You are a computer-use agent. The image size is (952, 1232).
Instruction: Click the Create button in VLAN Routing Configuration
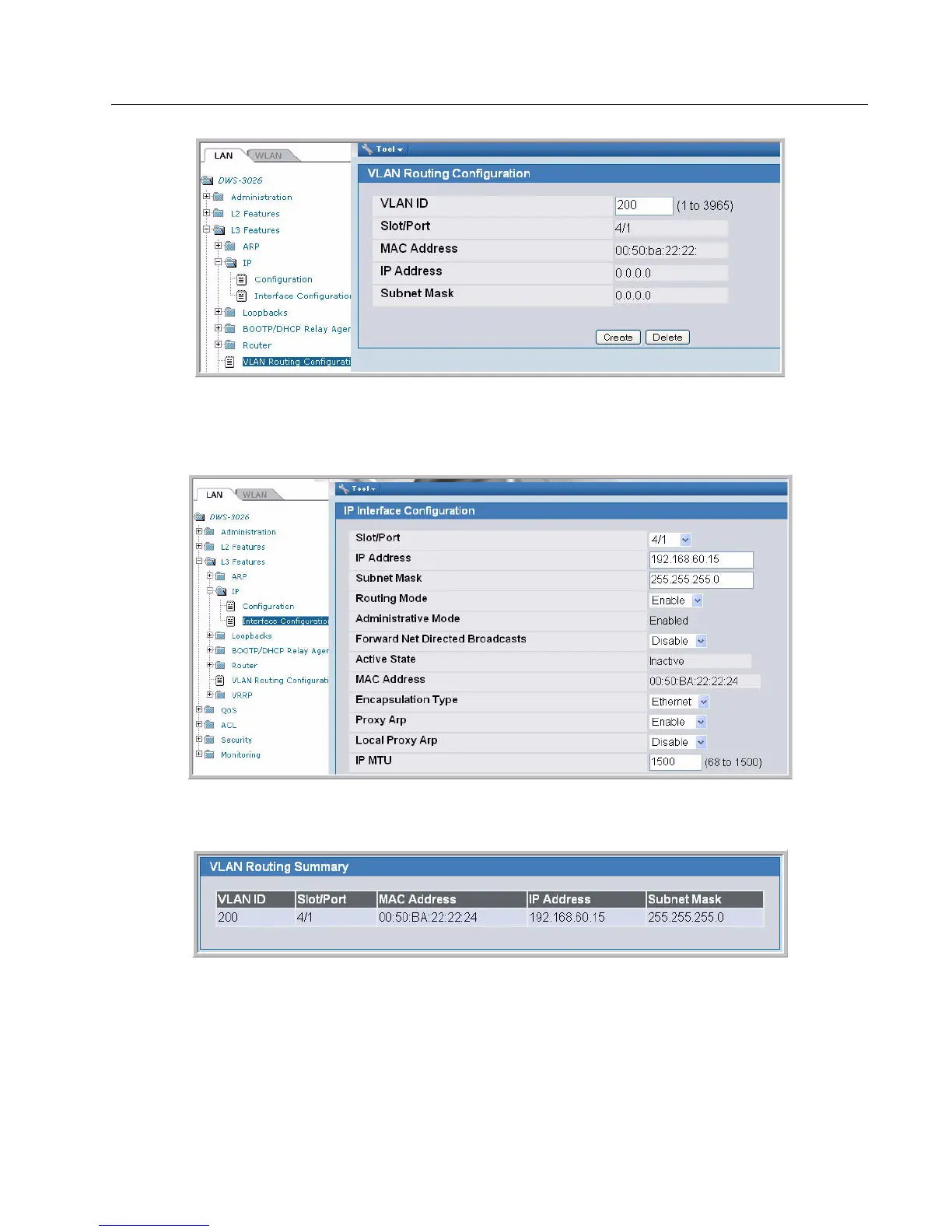click(x=618, y=338)
